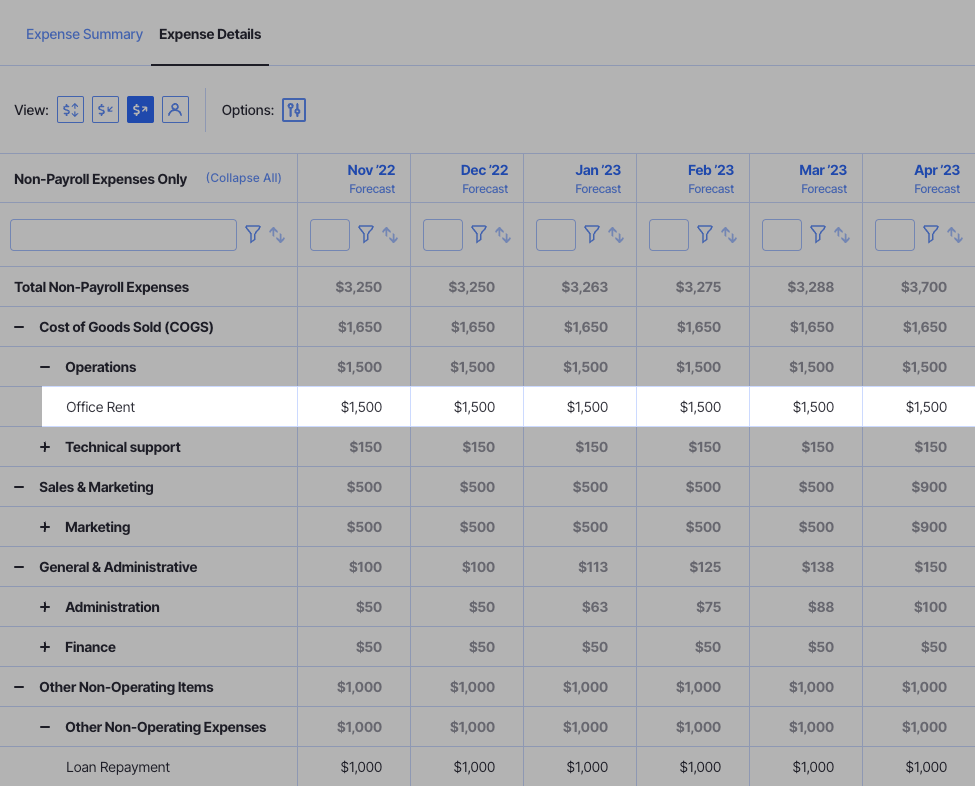Switch to the cash inflow view
975x786 pixels.
click(x=105, y=109)
